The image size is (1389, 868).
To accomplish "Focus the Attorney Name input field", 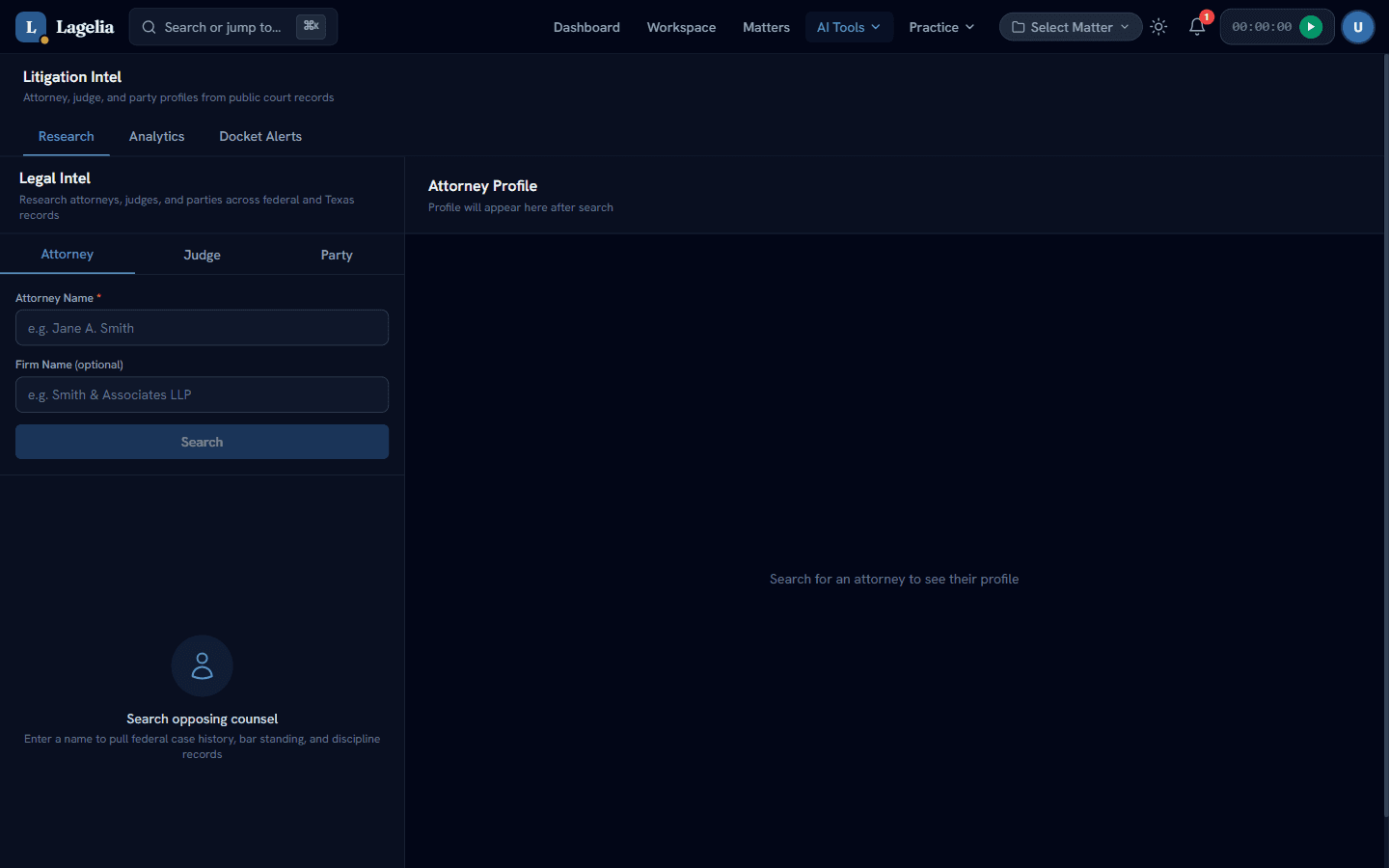I will click(202, 328).
